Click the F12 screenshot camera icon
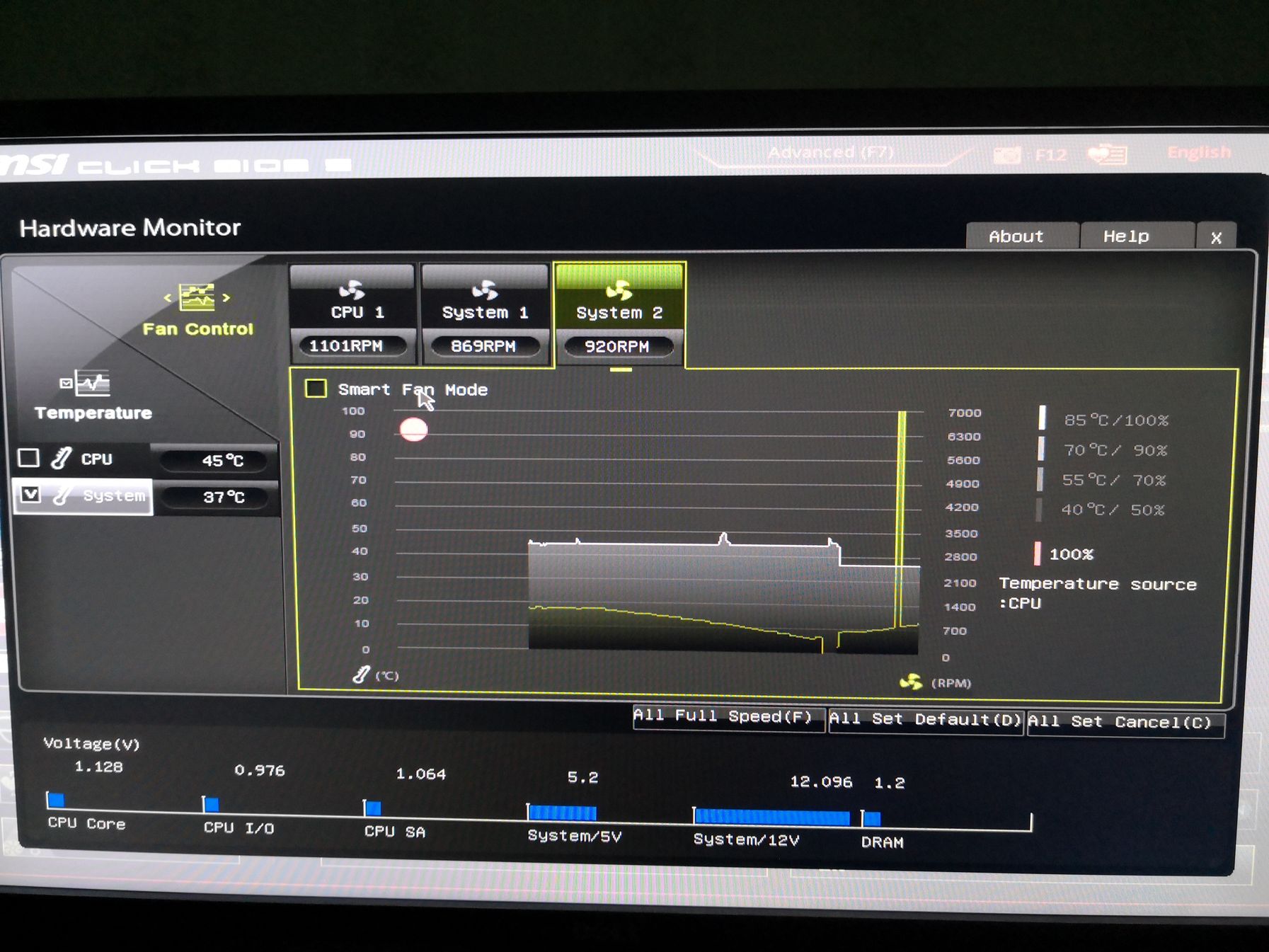This screenshot has height=952, width=1269. coord(1007,154)
